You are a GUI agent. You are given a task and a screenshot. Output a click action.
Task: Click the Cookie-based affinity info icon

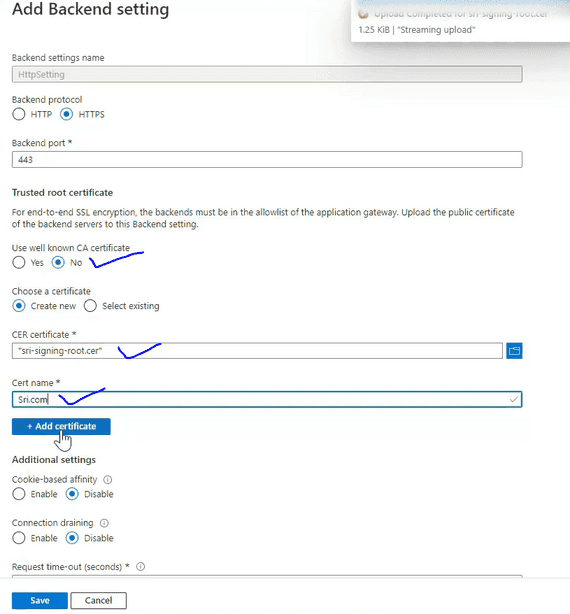(108, 479)
